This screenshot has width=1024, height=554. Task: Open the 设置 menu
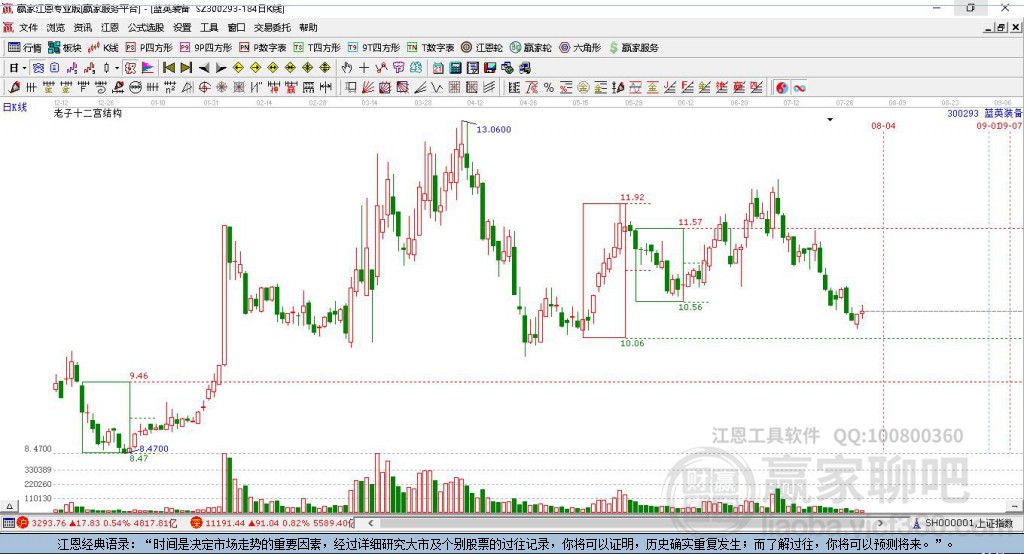tap(182, 27)
